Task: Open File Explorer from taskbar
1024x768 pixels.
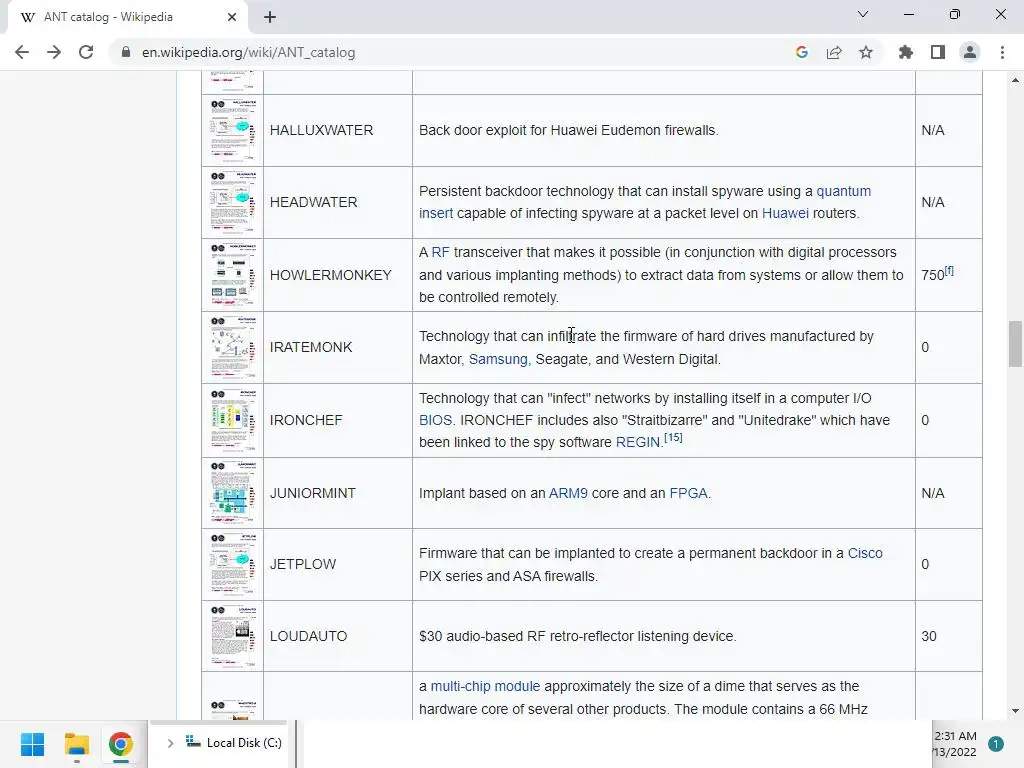Action: pos(76,744)
